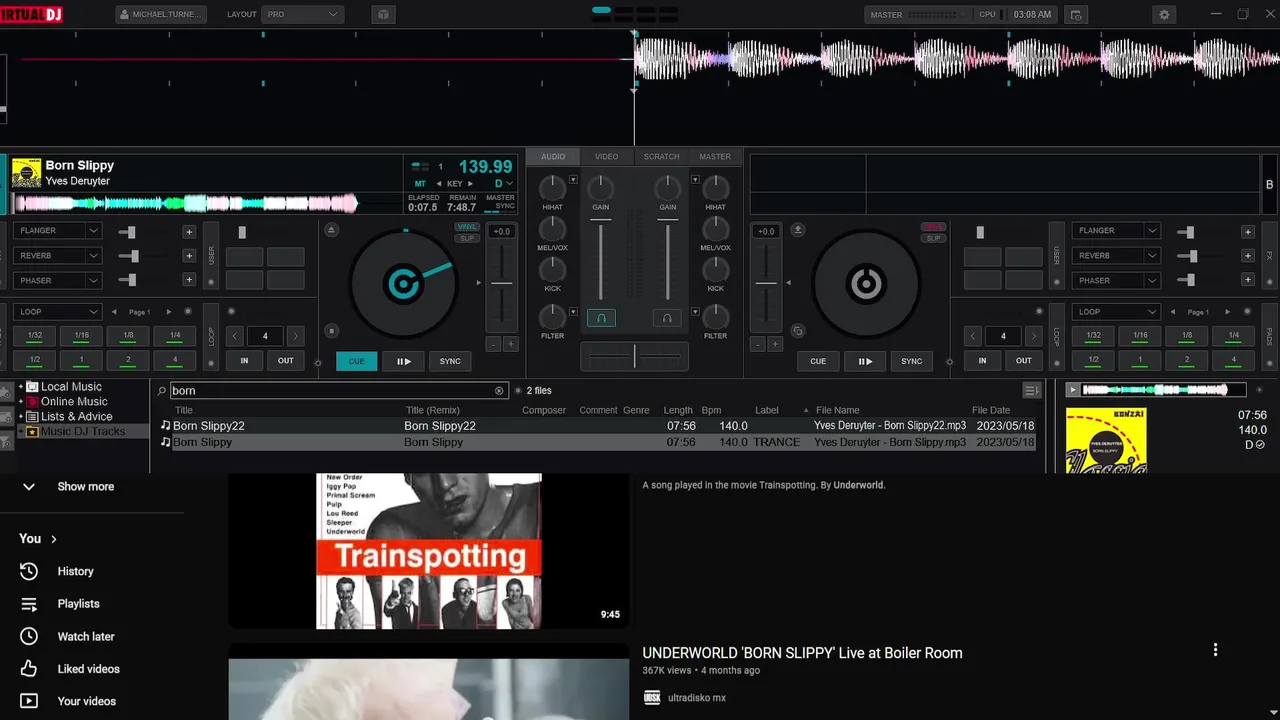Open YouTube Liked videos in sidebar
This screenshot has height=720, width=1280.
point(88,669)
